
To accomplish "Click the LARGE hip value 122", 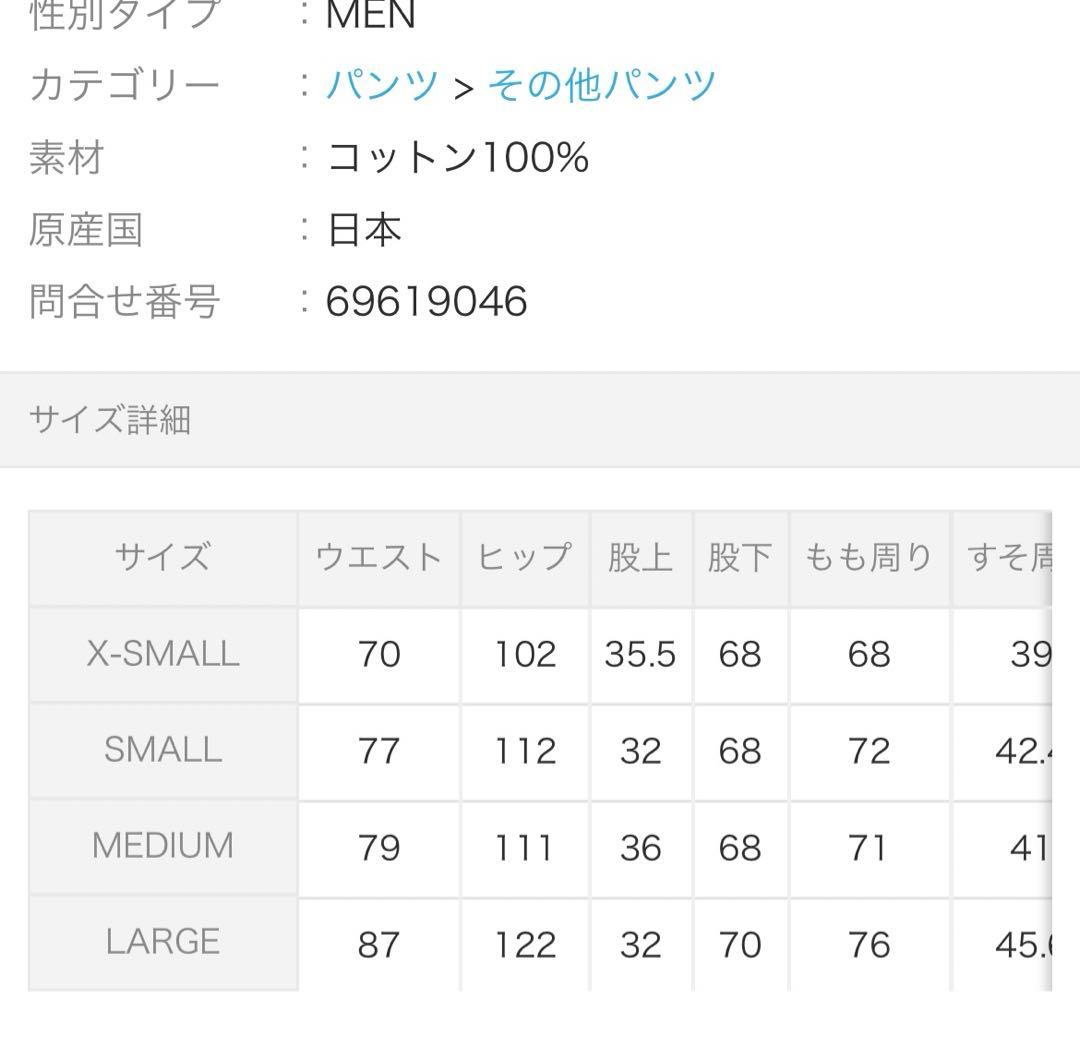I will click(x=525, y=945).
